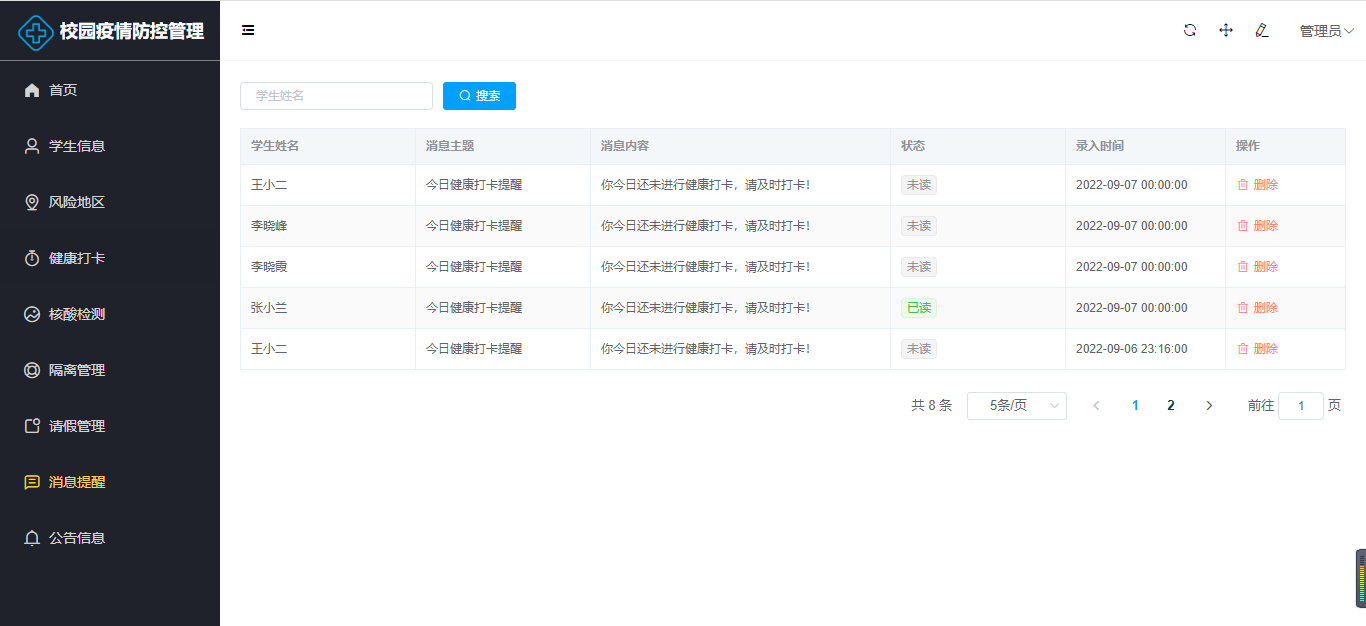Go to 风险地区 section
Image resolution: width=1366 pixels, height=626 pixels.
click(x=76, y=202)
